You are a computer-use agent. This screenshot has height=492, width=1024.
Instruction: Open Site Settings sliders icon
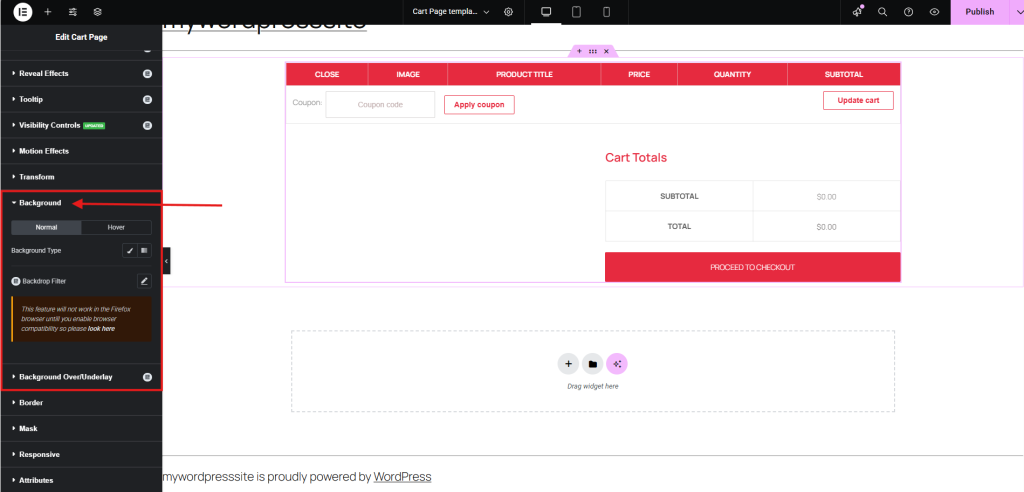tap(72, 12)
